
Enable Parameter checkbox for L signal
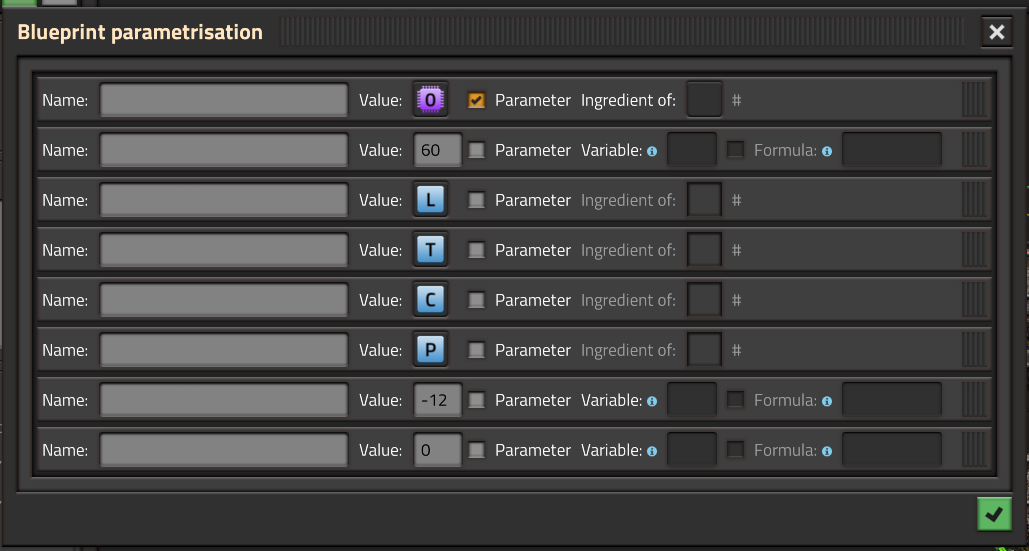476,199
